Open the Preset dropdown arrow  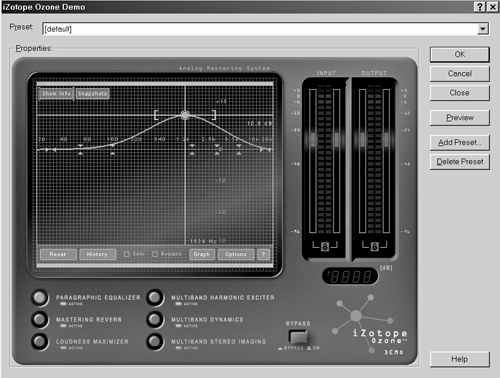(x=483, y=29)
